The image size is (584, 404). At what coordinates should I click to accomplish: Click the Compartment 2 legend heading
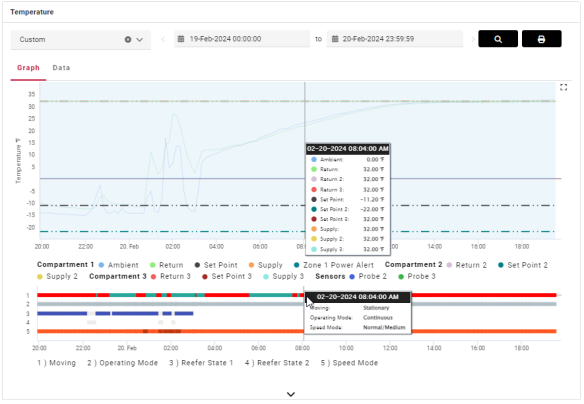click(413, 265)
